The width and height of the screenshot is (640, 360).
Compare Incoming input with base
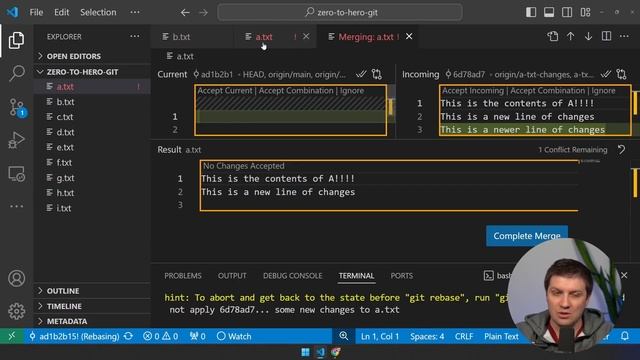click(621, 74)
